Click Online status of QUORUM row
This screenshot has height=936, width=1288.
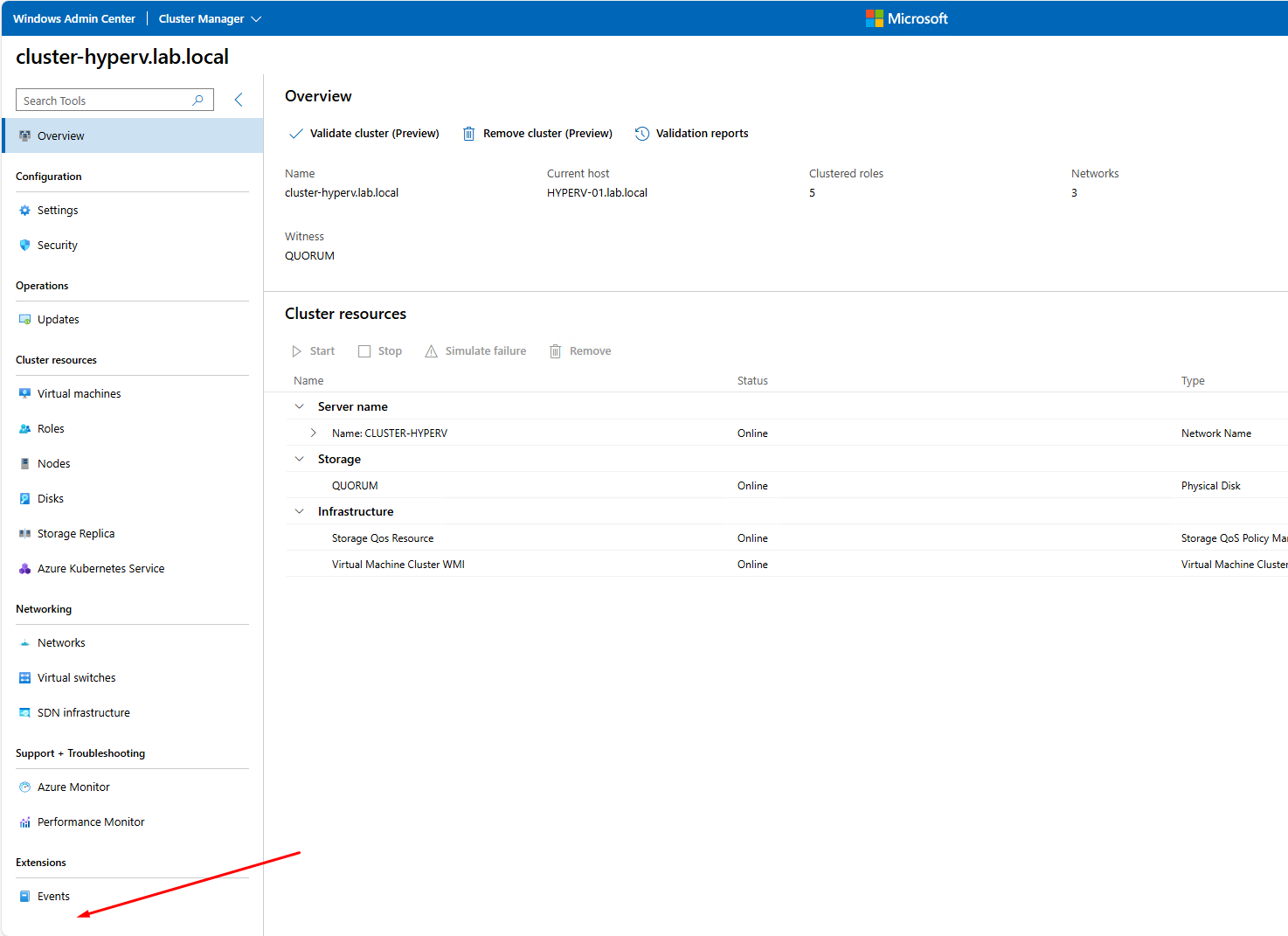click(x=752, y=486)
